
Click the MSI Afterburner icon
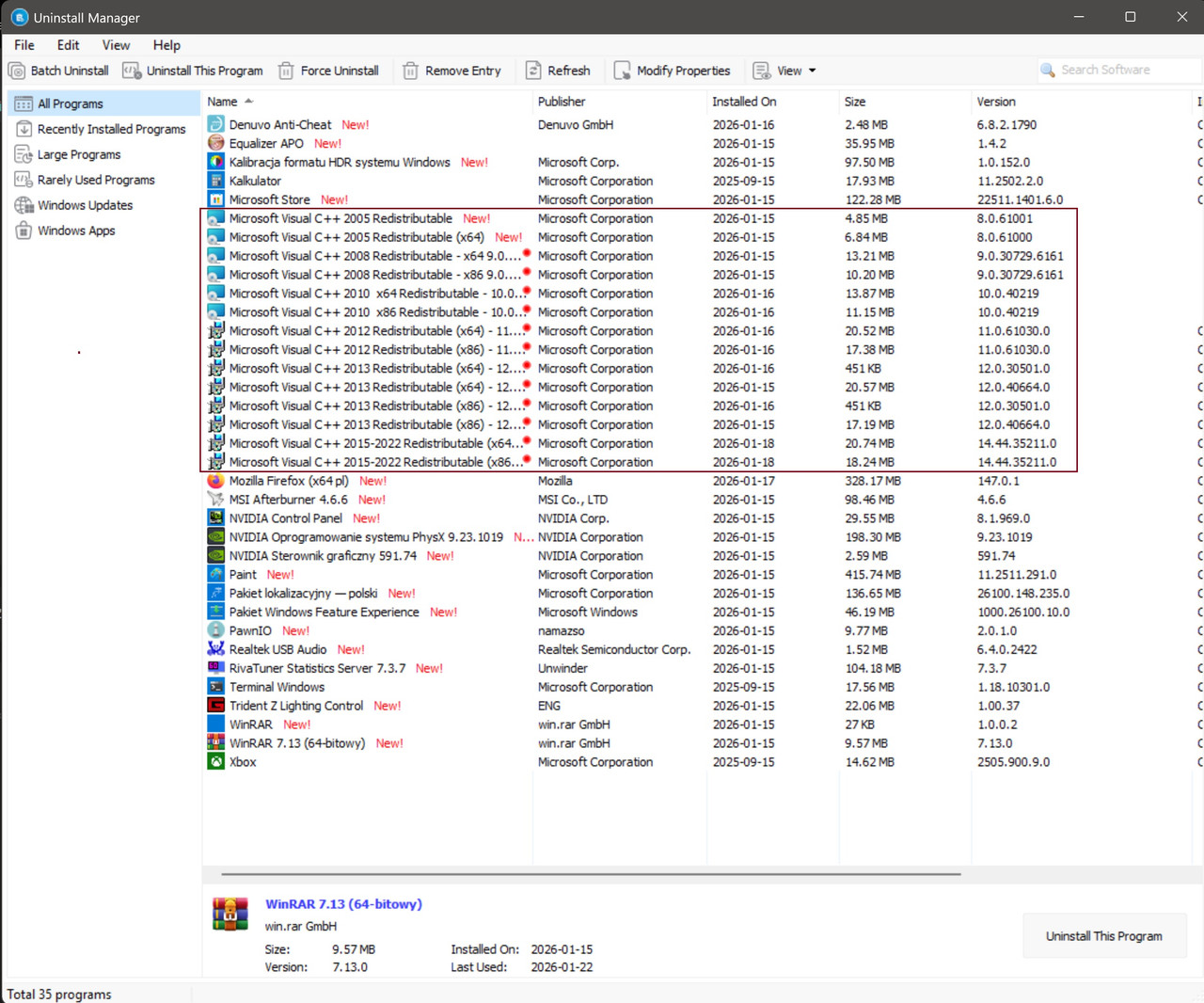pos(215,500)
